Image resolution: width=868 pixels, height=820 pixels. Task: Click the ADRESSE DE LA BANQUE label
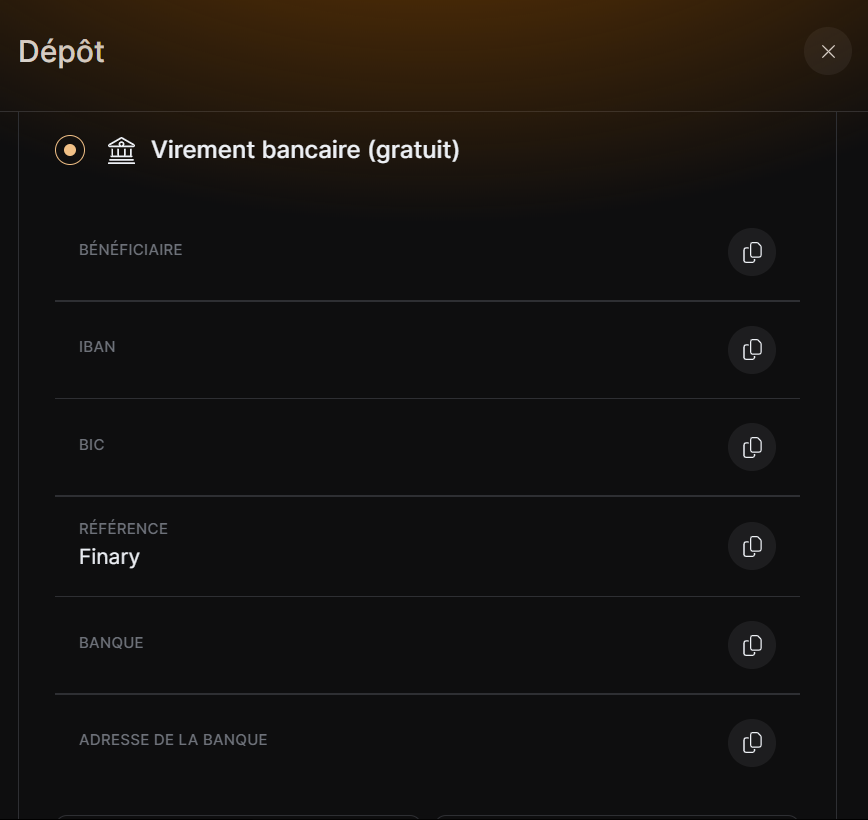[173, 740]
